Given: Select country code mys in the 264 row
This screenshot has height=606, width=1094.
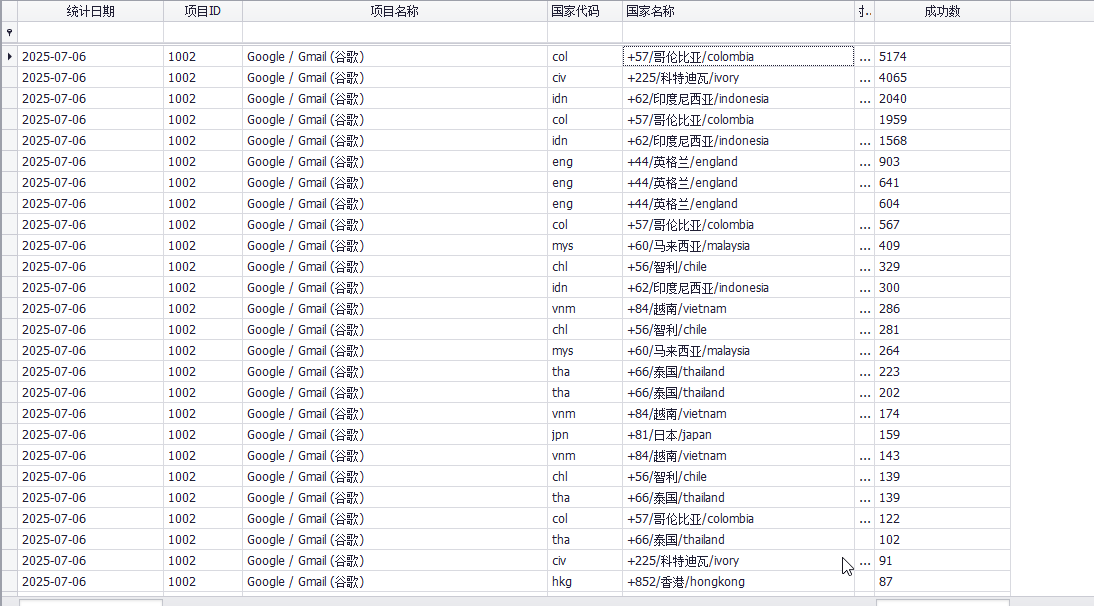Looking at the screenshot, I should click(x=585, y=351).
